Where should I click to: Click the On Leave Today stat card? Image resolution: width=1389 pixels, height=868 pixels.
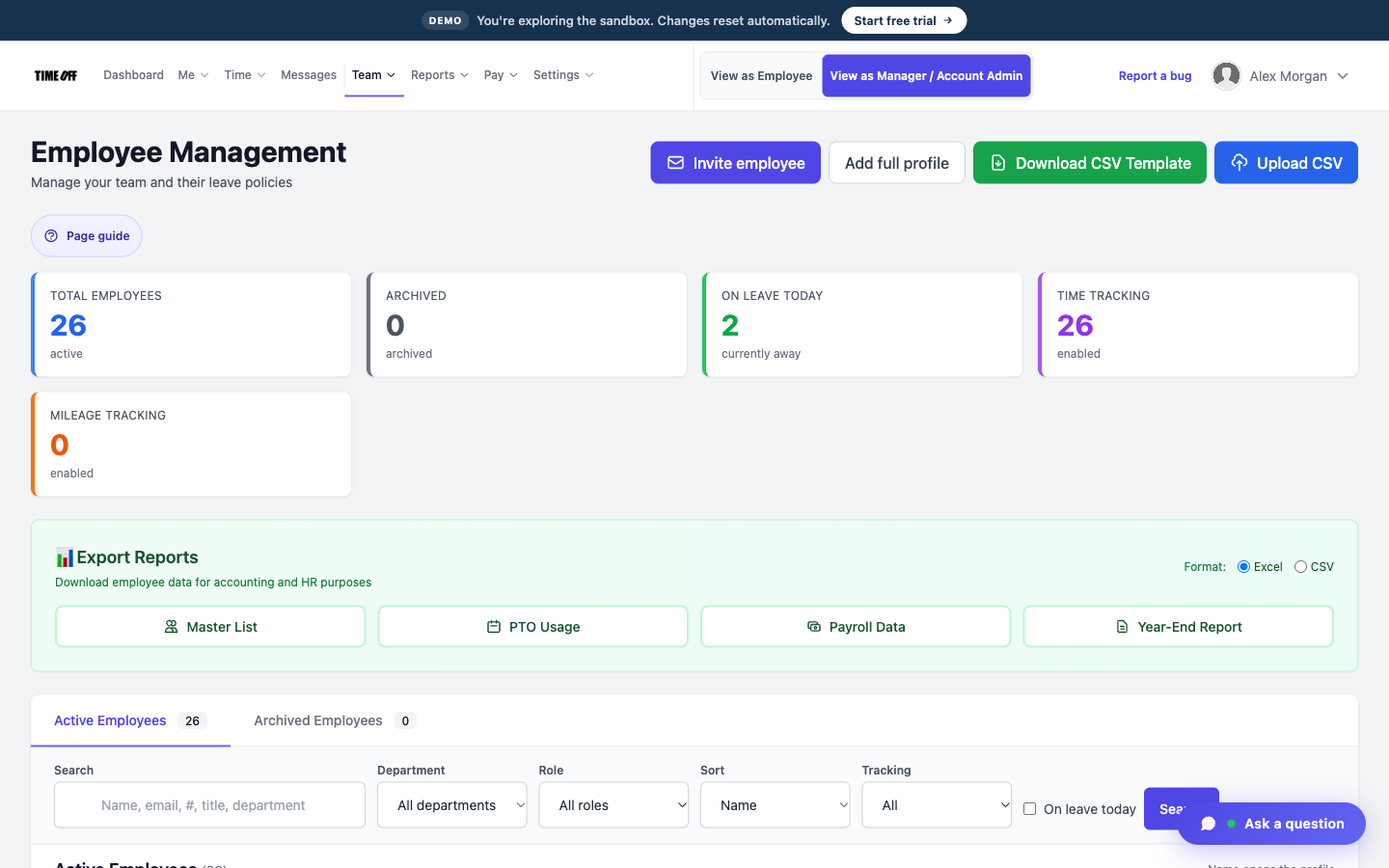tap(862, 325)
